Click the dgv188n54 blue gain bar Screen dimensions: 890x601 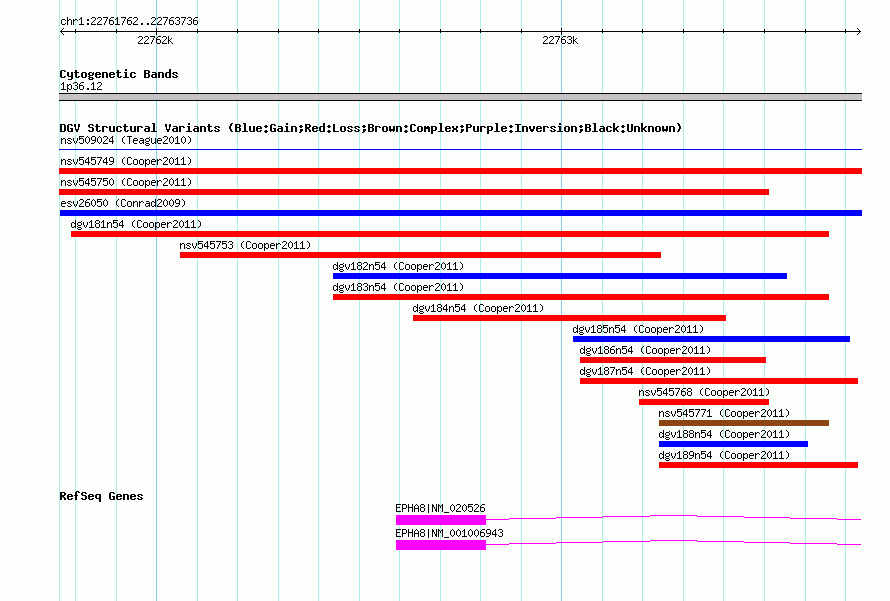[733, 444]
